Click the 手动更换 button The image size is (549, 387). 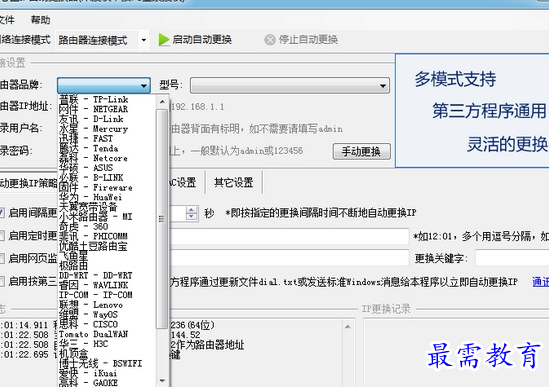[361, 151]
